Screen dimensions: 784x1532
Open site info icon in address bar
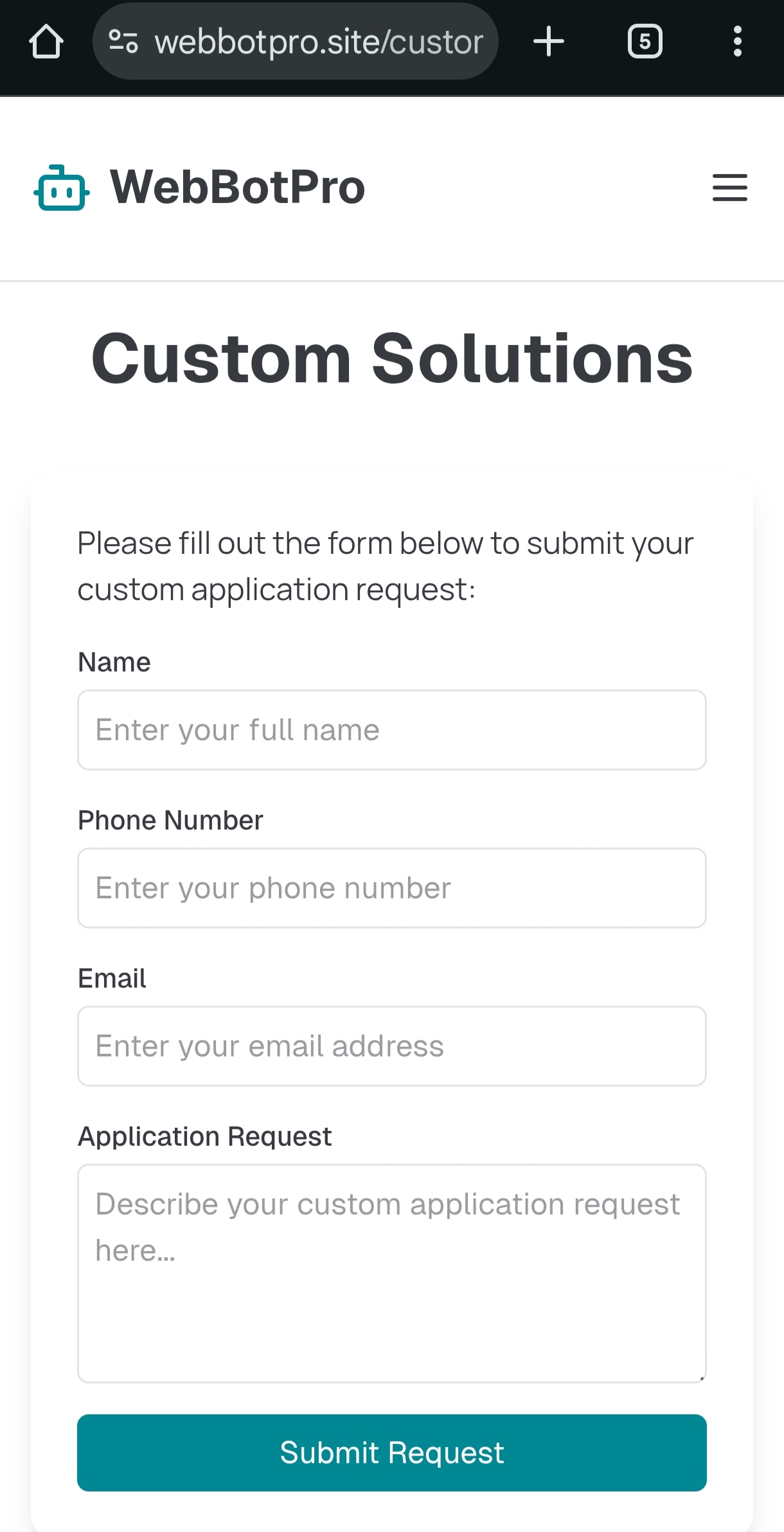click(123, 42)
